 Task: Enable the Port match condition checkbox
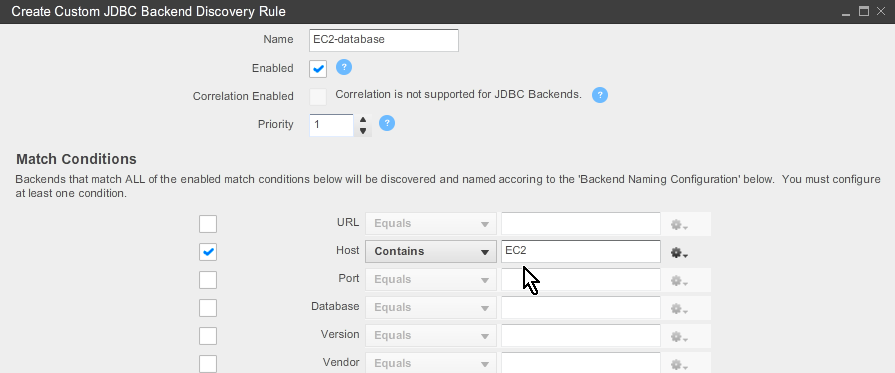click(x=208, y=280)
